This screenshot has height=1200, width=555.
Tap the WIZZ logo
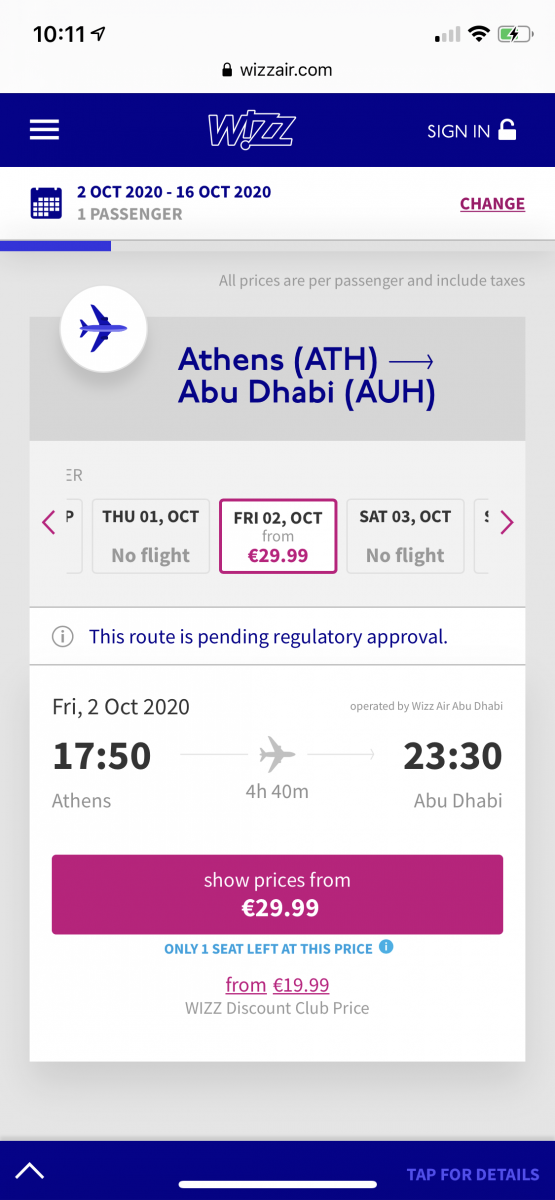(251, 131)
